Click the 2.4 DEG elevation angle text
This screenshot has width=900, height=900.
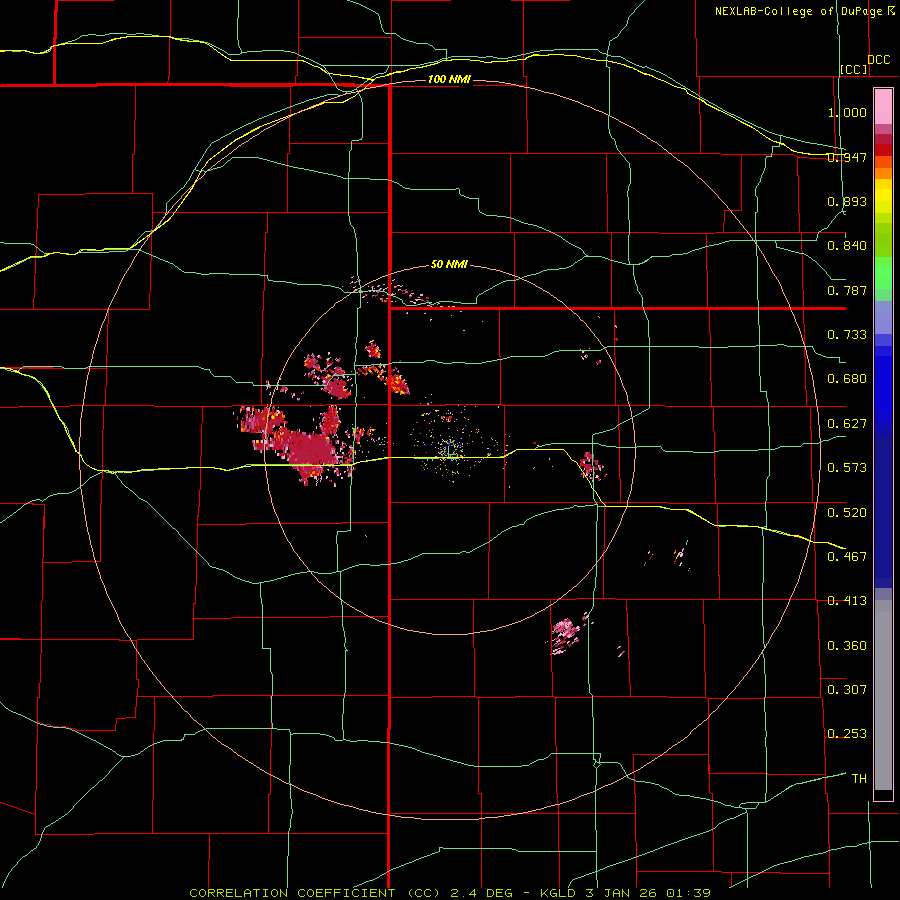[480, 893]
